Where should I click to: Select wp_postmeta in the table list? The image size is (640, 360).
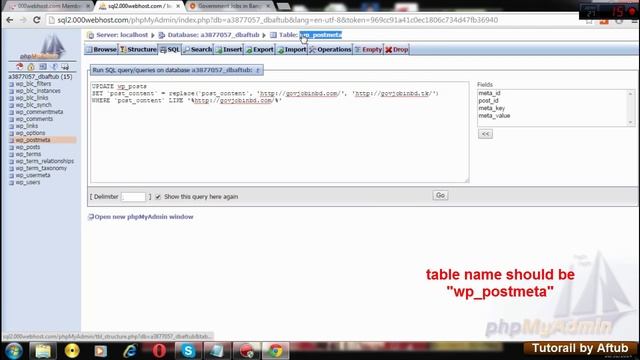click(x=33, y=140)
